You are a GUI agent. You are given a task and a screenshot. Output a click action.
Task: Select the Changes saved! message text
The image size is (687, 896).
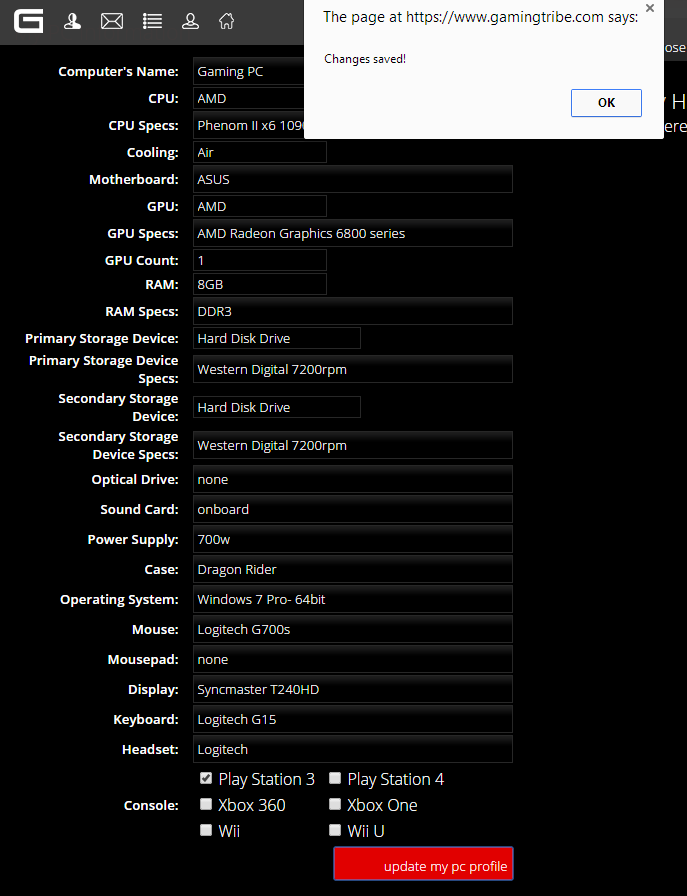(365, 59)
